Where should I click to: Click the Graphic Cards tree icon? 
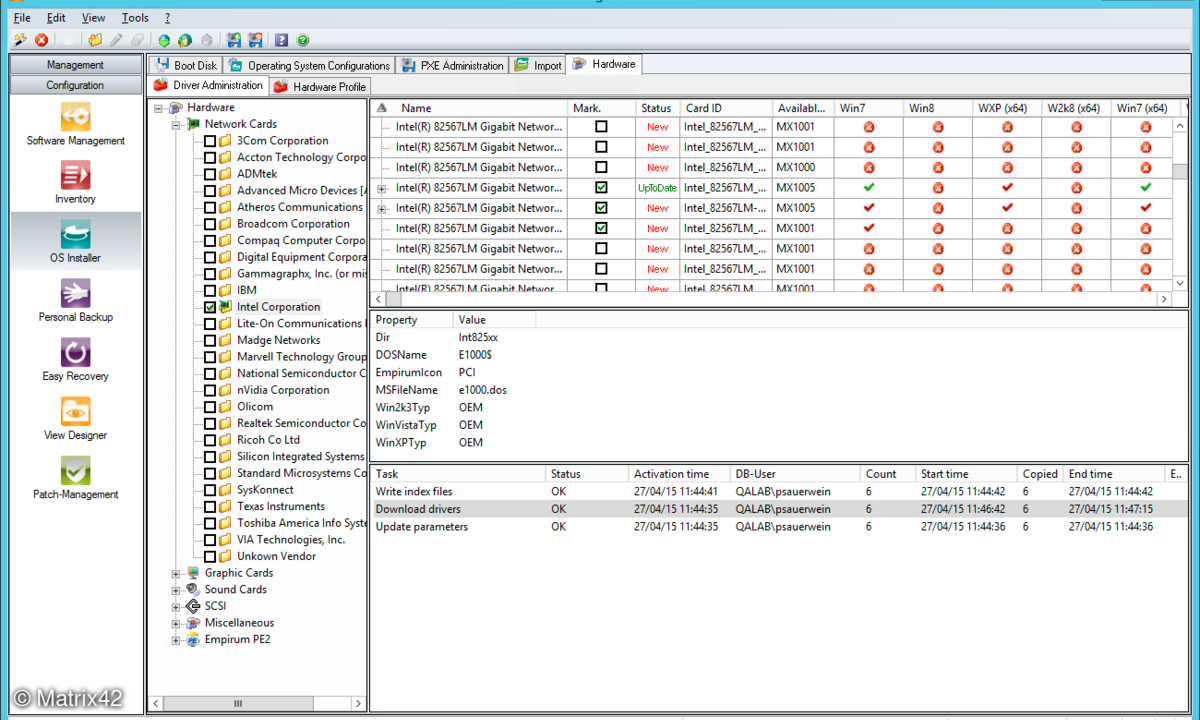[193, 573]
